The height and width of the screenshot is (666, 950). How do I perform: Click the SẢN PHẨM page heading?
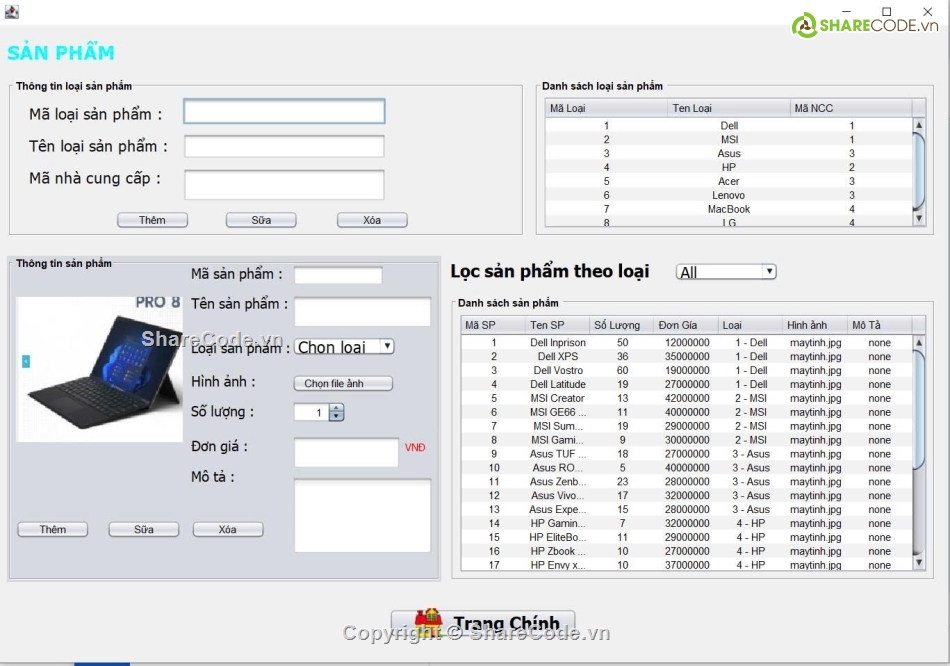[x=61, y=53]
